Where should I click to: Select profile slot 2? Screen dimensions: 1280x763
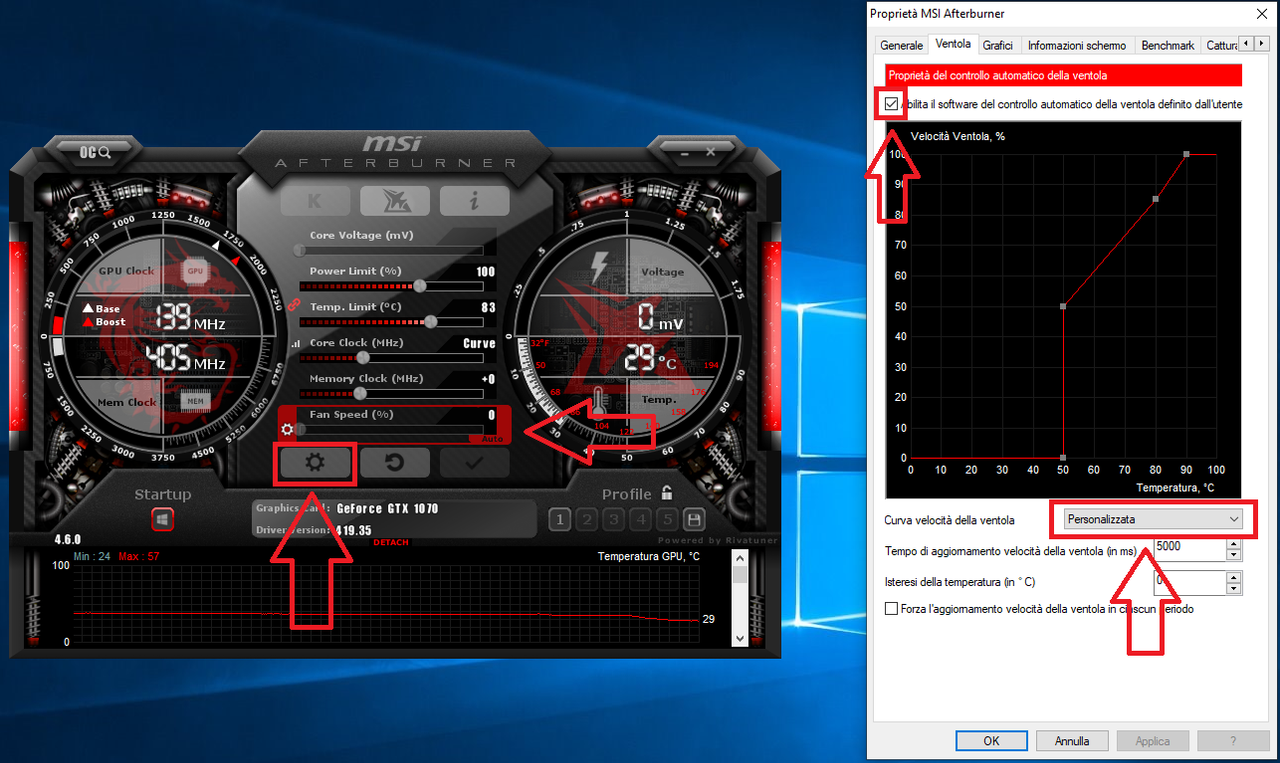pos(587,519)
